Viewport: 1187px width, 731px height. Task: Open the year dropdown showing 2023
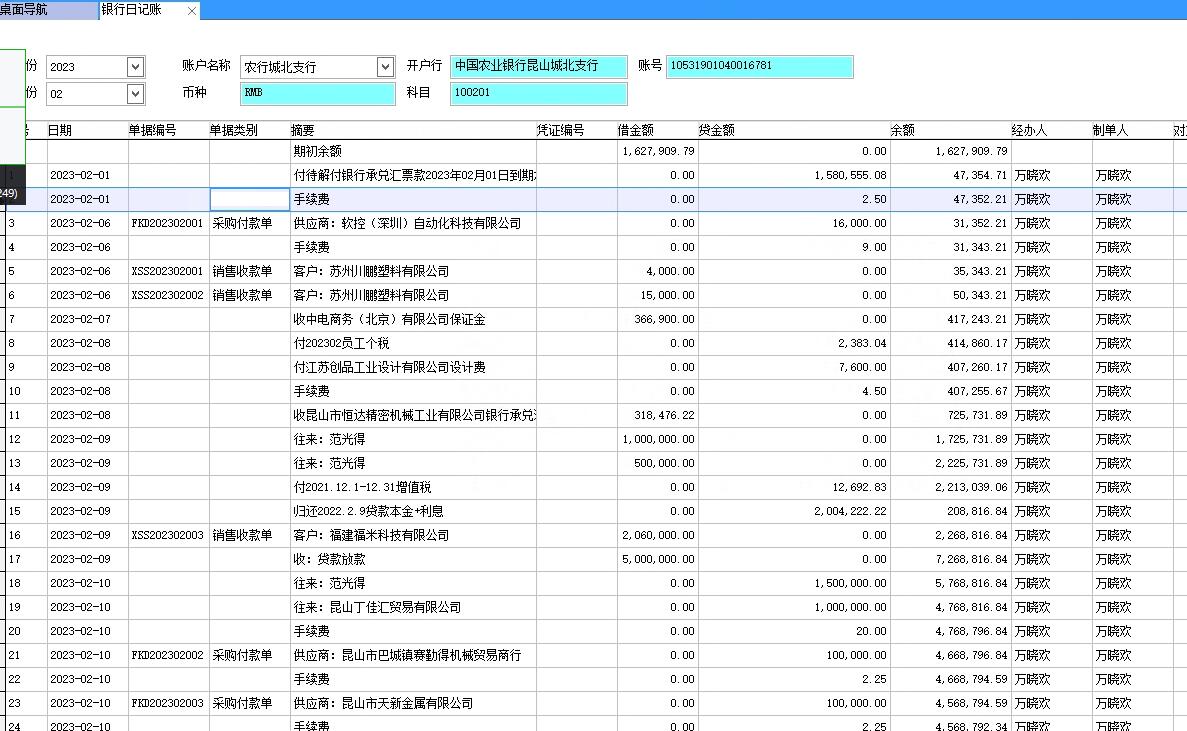coord(136,67)
